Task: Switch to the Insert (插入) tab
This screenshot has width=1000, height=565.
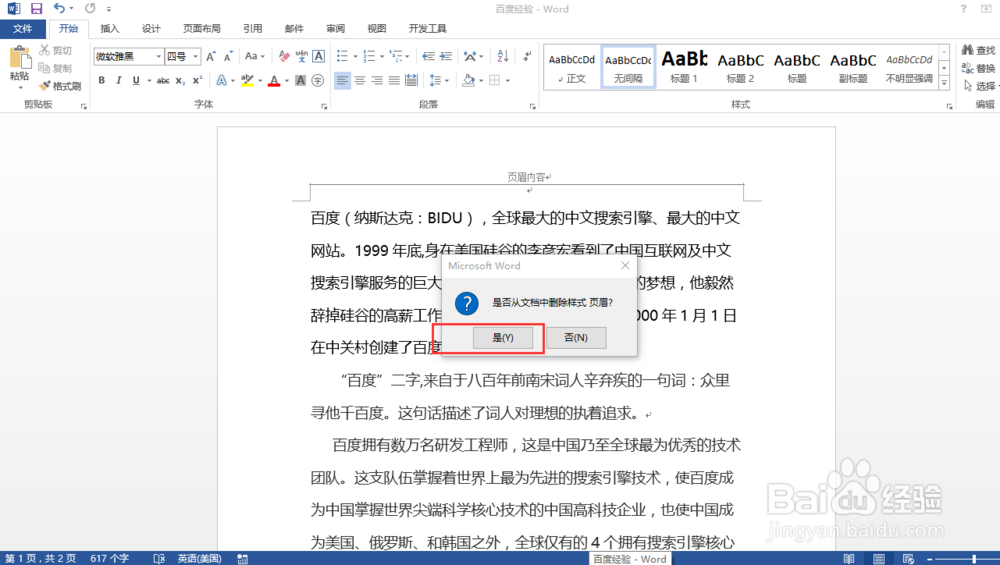Action: tap(110, 29)
